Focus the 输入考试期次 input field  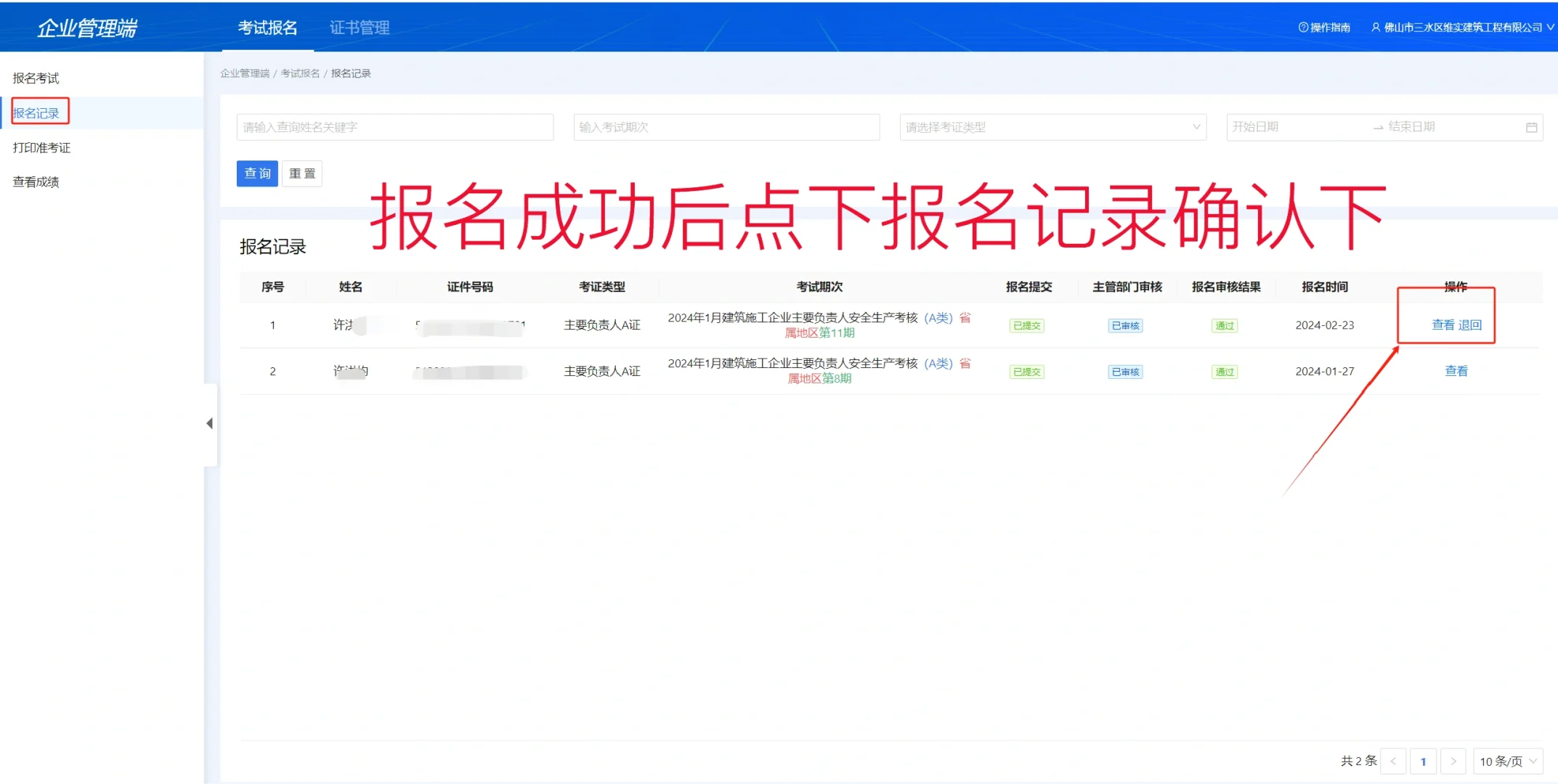(x=726, y=127)
